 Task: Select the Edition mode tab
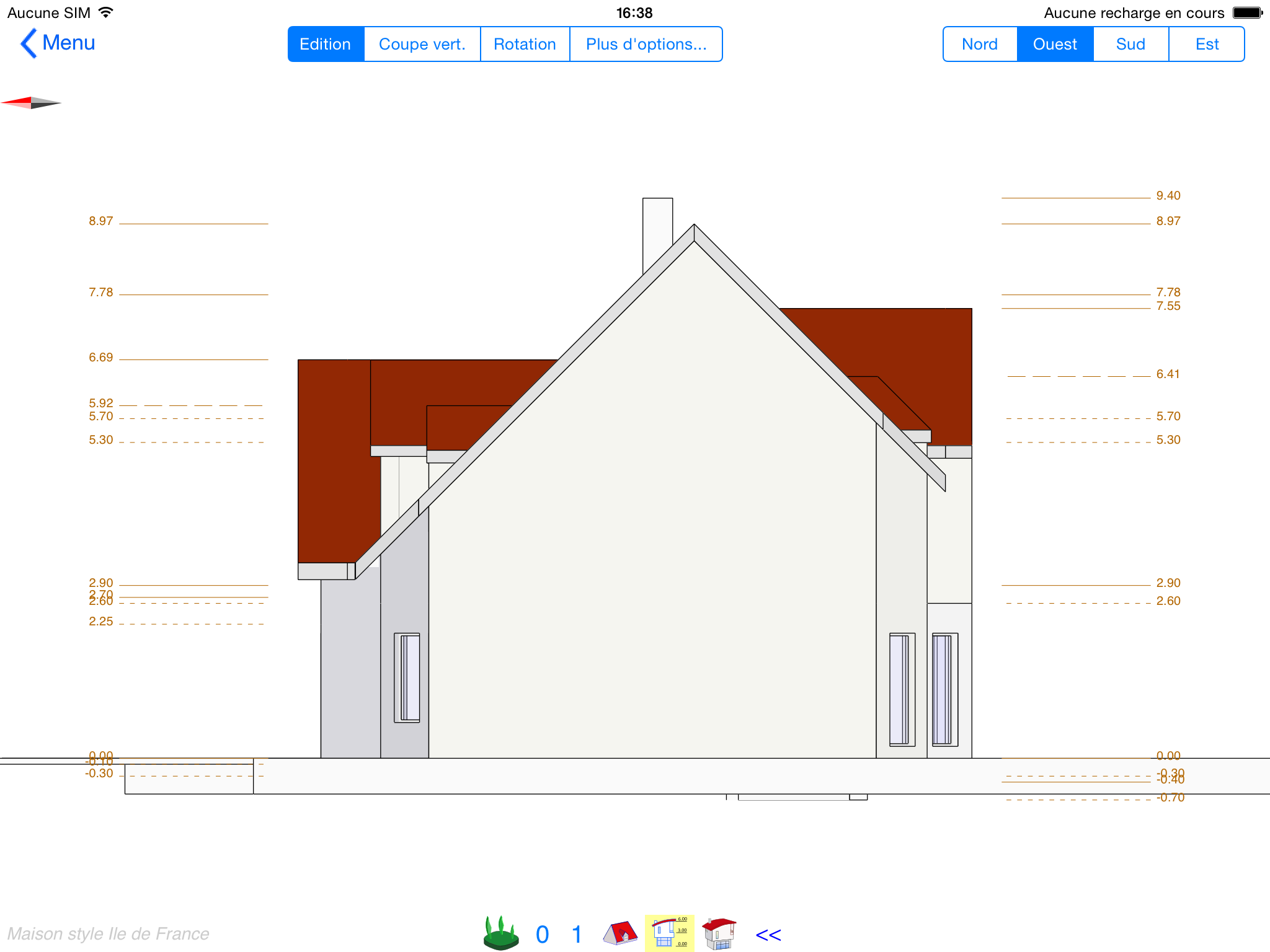point(326,44)
